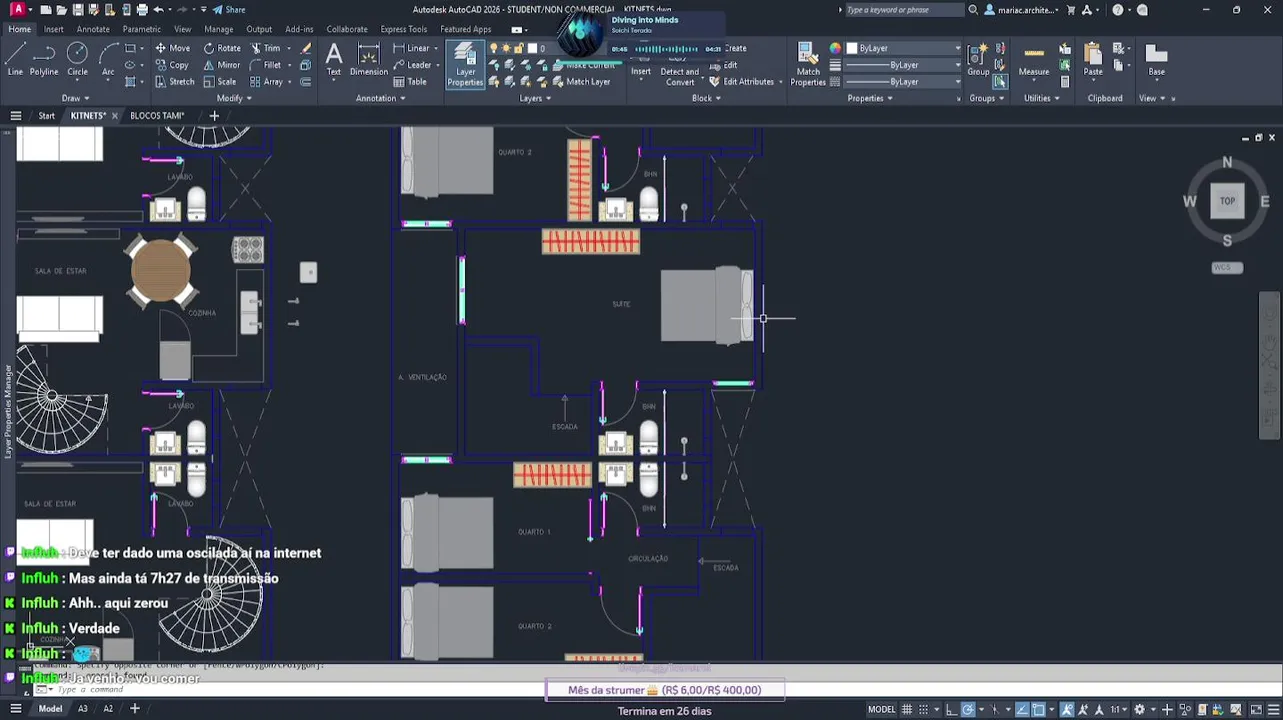Viewport: 1283px width, 720px height.
Task: Insert a Table from Annotation panel
Action: click(x=410, y=82)
